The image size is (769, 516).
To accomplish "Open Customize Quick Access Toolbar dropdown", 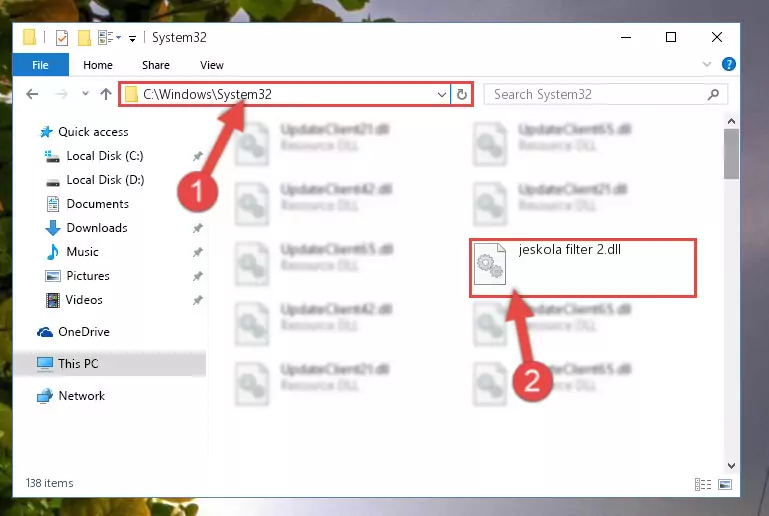I will [132, 38].
